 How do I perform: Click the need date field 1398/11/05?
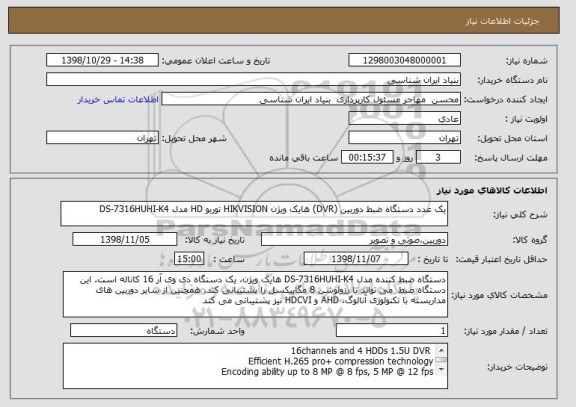point(125,239)
